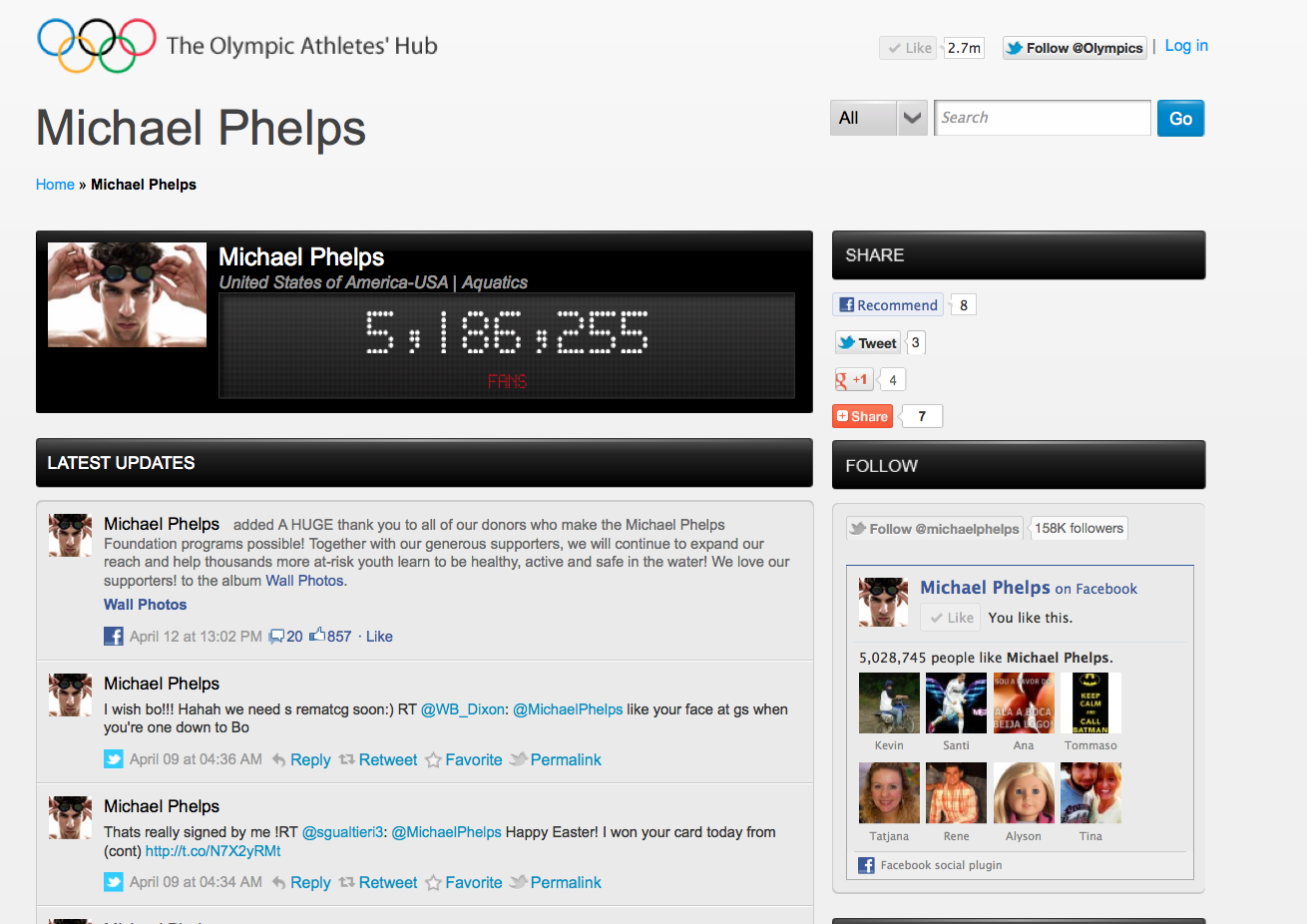The image size is (1307, 924).
Task: Retweet the 04:34 AM tweet
Action: [378, 883]
